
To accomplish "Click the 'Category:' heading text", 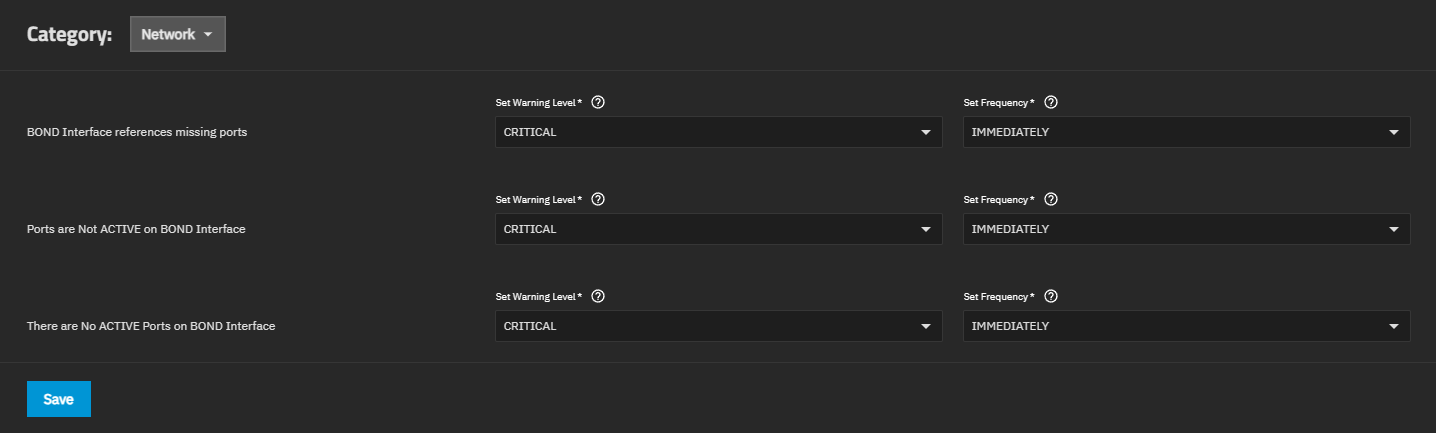I will (x=69, y=34).
